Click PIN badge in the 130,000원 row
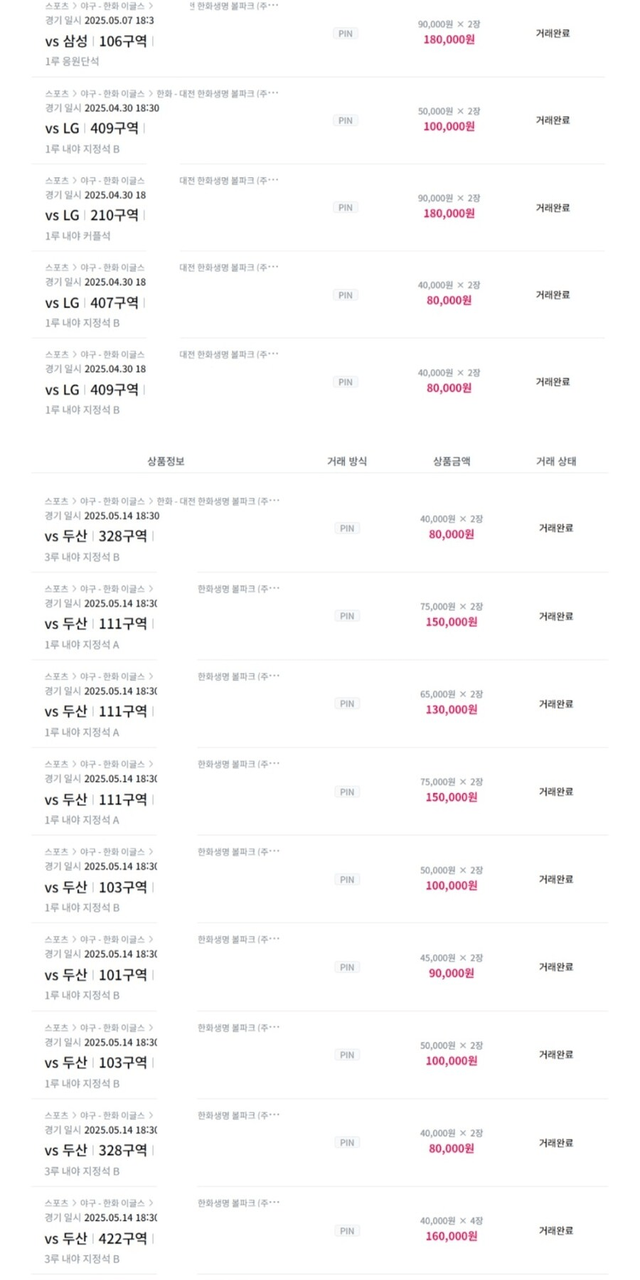640x1280 pixels. point(347,704)
